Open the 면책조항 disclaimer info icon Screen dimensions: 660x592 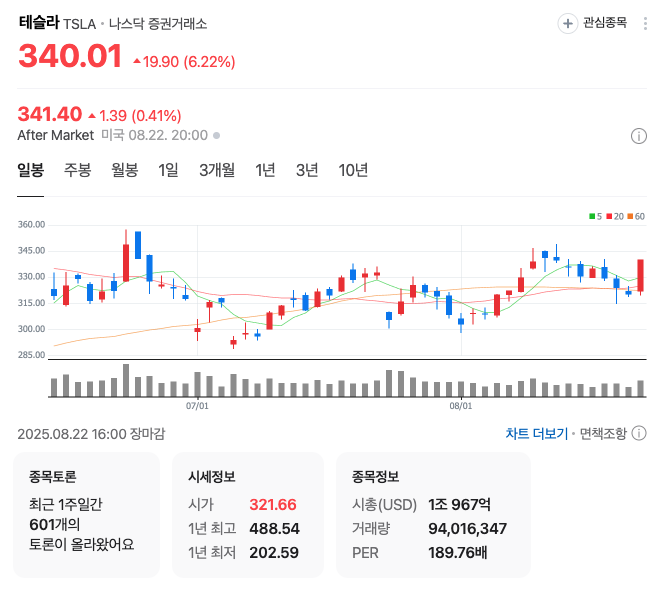click(639, 433)
